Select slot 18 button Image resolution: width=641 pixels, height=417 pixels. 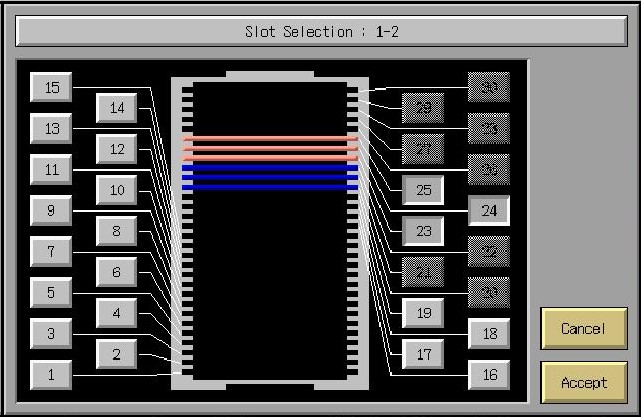(x=489, y=334)
